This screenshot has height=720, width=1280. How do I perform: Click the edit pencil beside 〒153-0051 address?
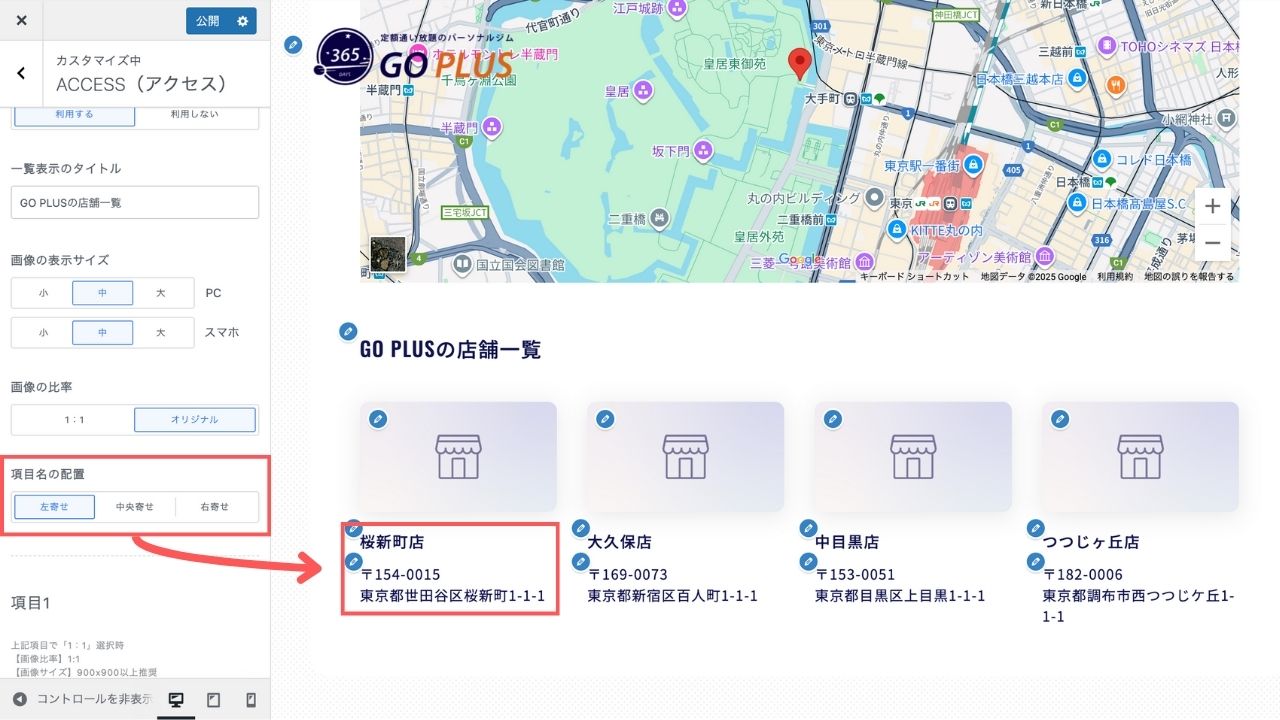click(x=808, y=562)
